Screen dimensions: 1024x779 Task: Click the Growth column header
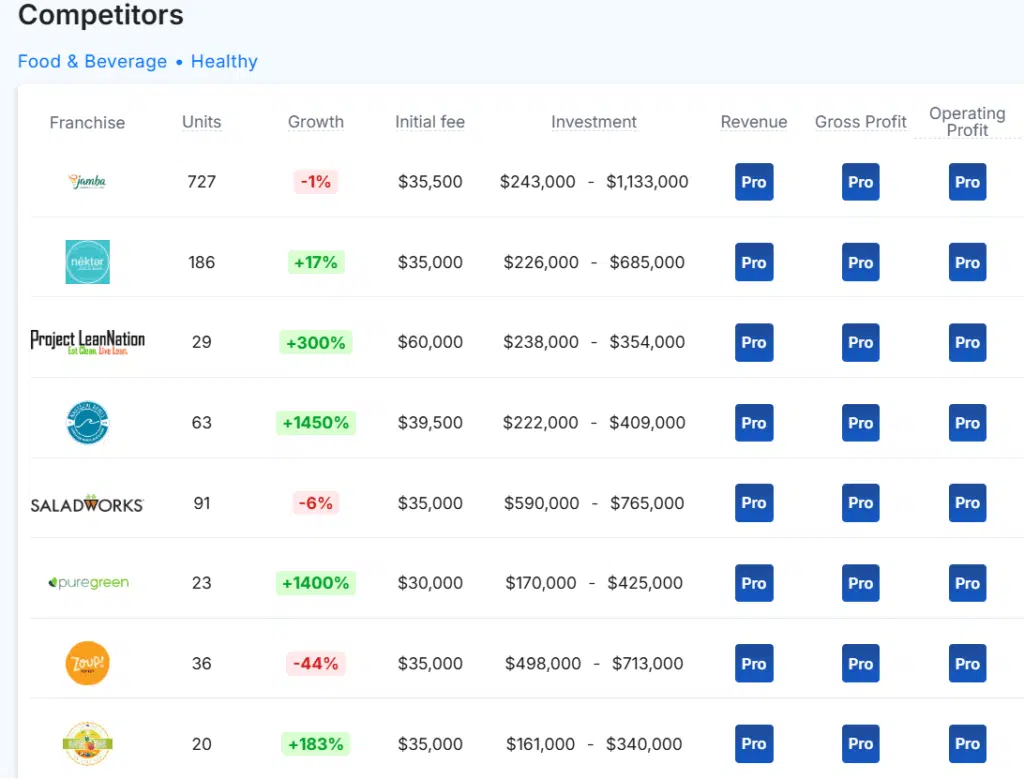pyautogui.click(x=315, y=122)
